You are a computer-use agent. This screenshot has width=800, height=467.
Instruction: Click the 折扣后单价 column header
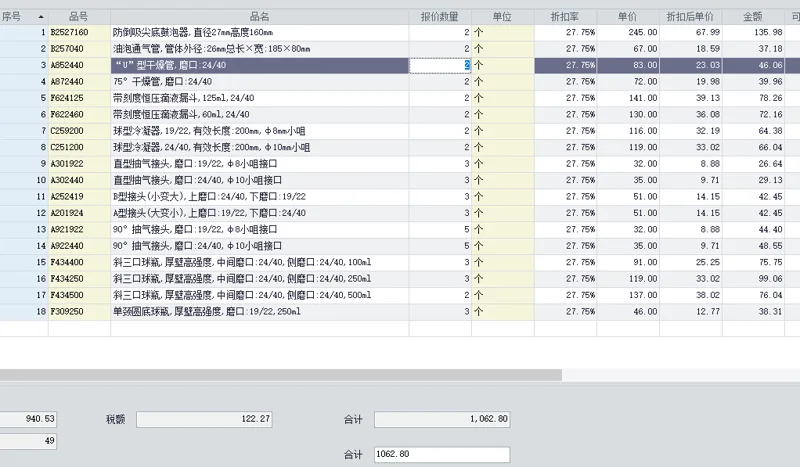(690, 17)
